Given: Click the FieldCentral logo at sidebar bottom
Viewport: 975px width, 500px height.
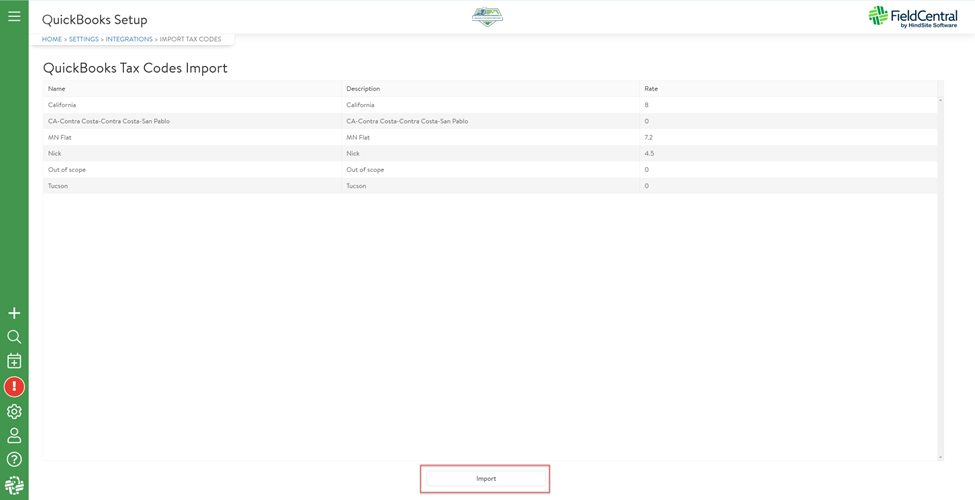Looking at the screenshot, I should [x=14, y=486].
